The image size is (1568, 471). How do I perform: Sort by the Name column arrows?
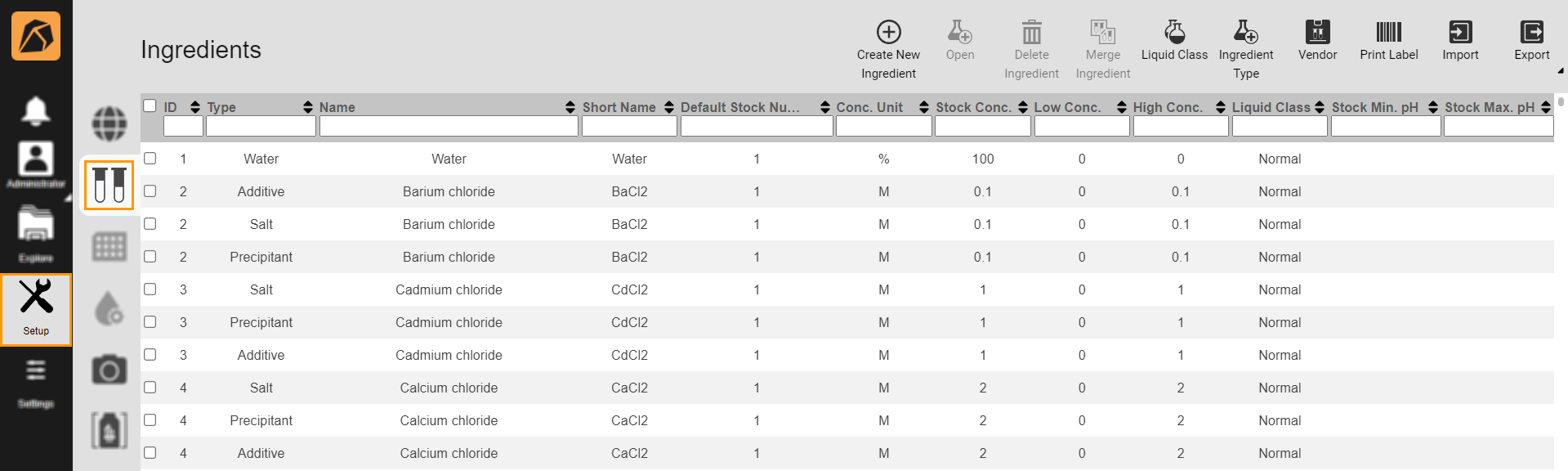point(570,107)
